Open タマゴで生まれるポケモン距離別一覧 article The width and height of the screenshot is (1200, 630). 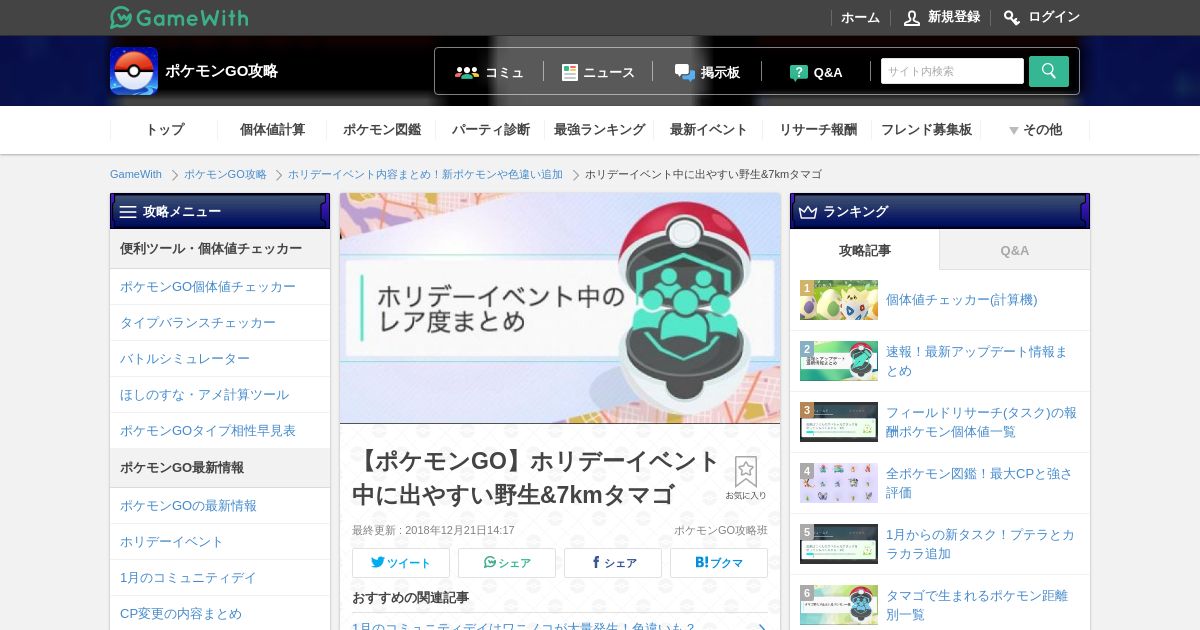click(x=977, y=605)
